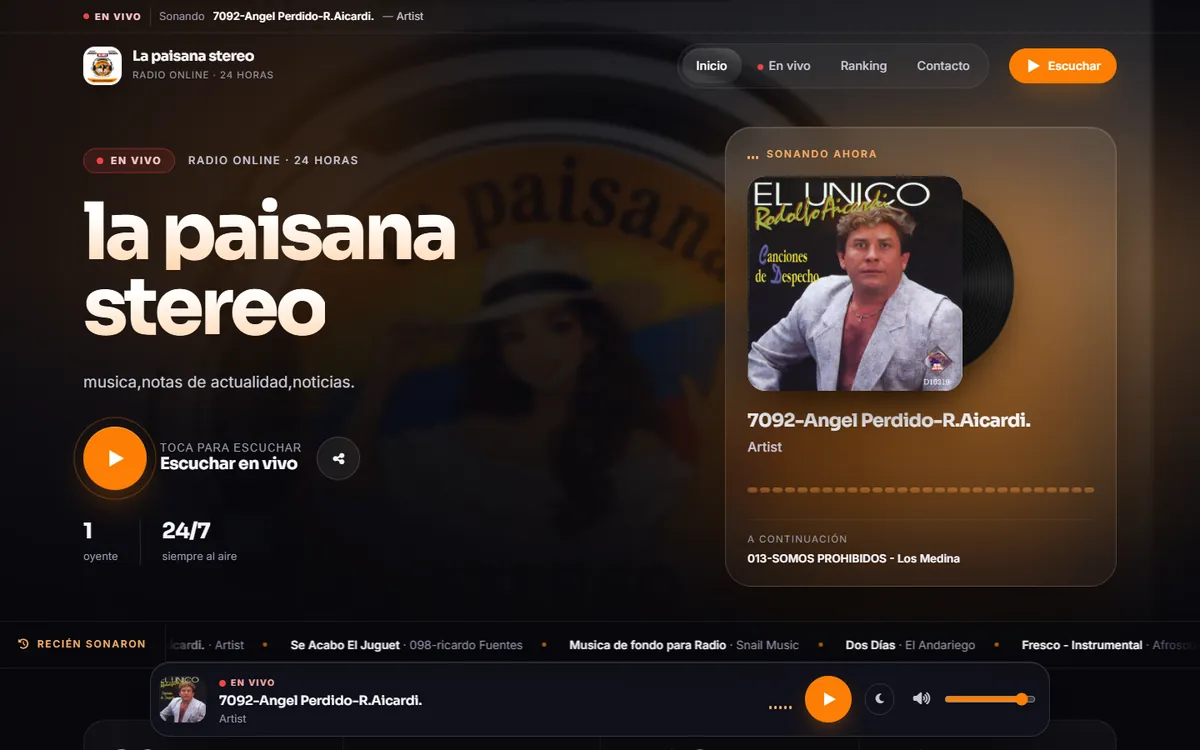Click the dotted progress bar in now-playing card
This screenshot has height=750, width=1200.
921,490
